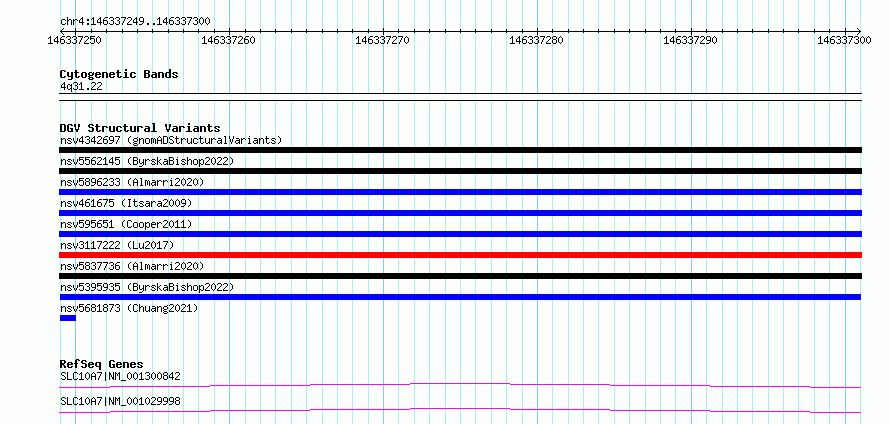Click ruler position 146337270
890x424 pixels.
pyautogui.click(x=383, y=40)
